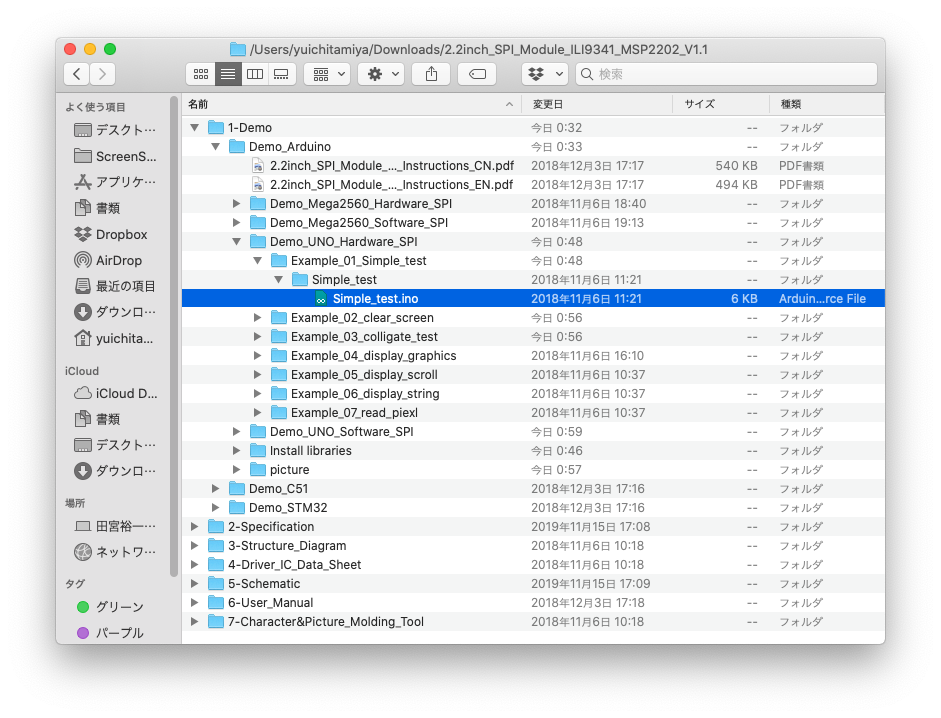Select the Install libraries folder icon

(x=257, y=451)
